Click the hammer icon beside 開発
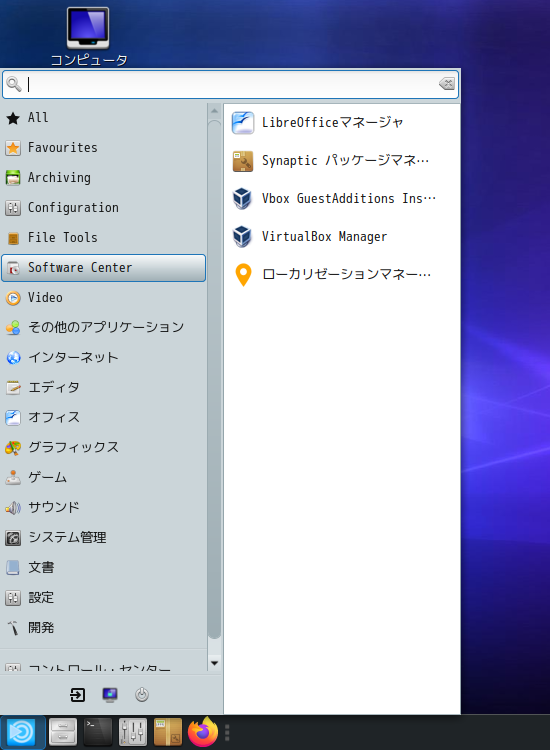Image resolution: width=550 pixels, height=750 pixels. click(13, 628)
